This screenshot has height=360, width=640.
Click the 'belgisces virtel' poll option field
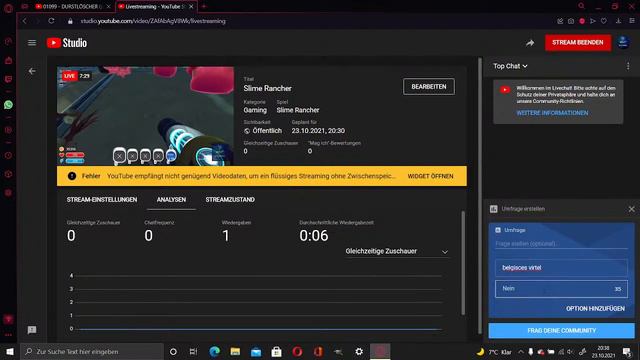(561, 268)
